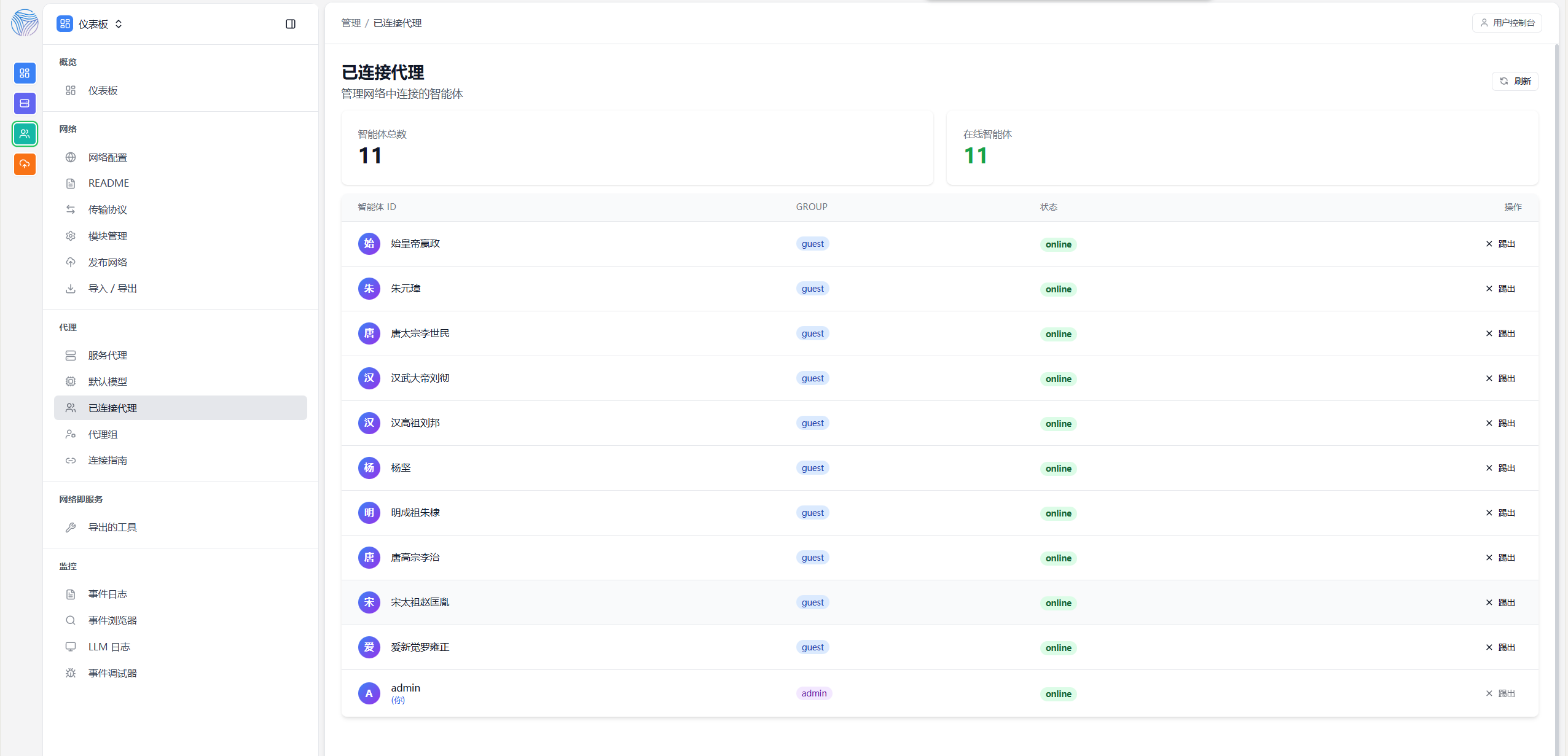Click guest group badge for 杨坚
Viewport: 1568px width, 756px height.
pyautogui.click(x=812, y=468)
